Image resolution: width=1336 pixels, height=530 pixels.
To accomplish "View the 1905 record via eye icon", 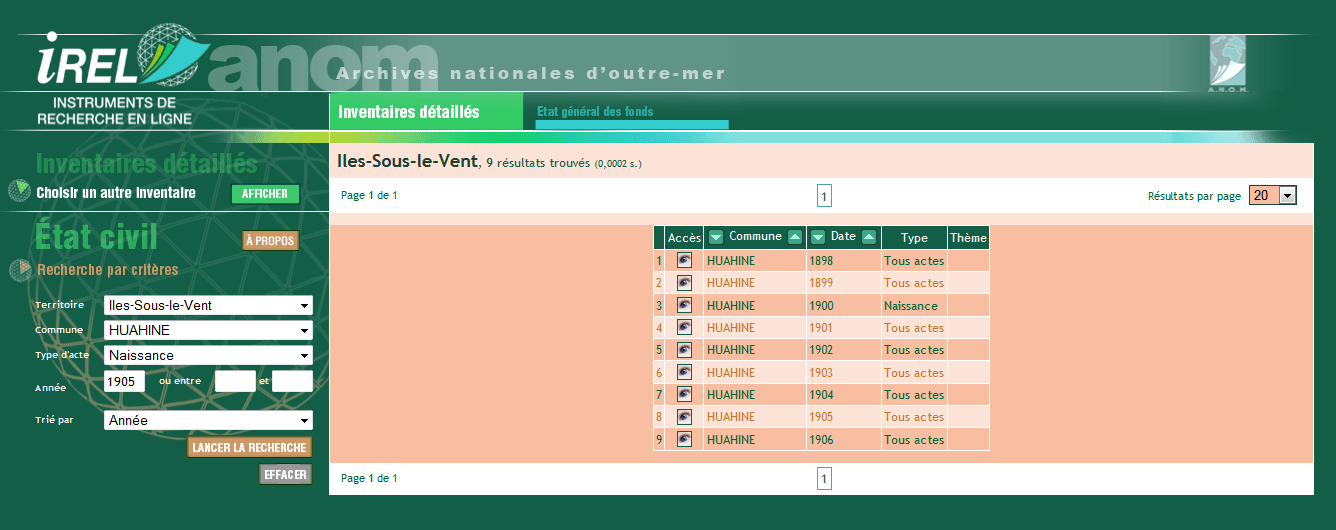I will 684,417.
